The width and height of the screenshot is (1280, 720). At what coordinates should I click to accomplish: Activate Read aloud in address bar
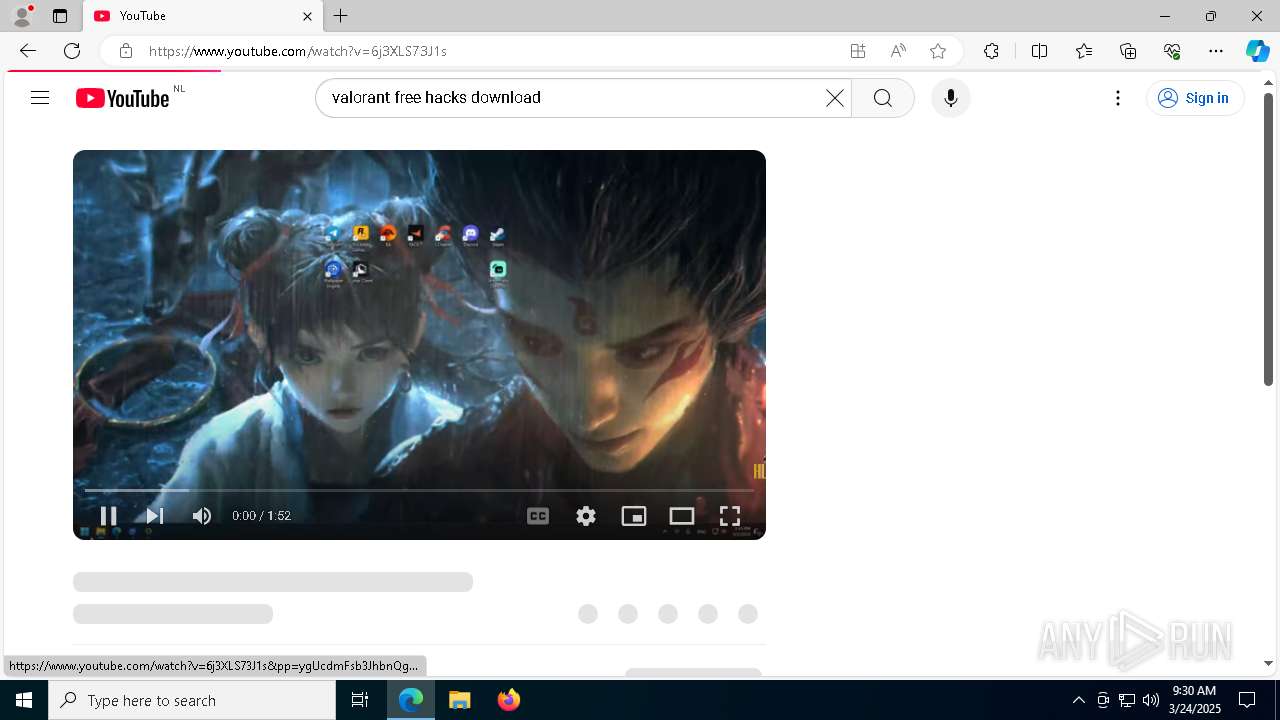[x=898, y=51]
